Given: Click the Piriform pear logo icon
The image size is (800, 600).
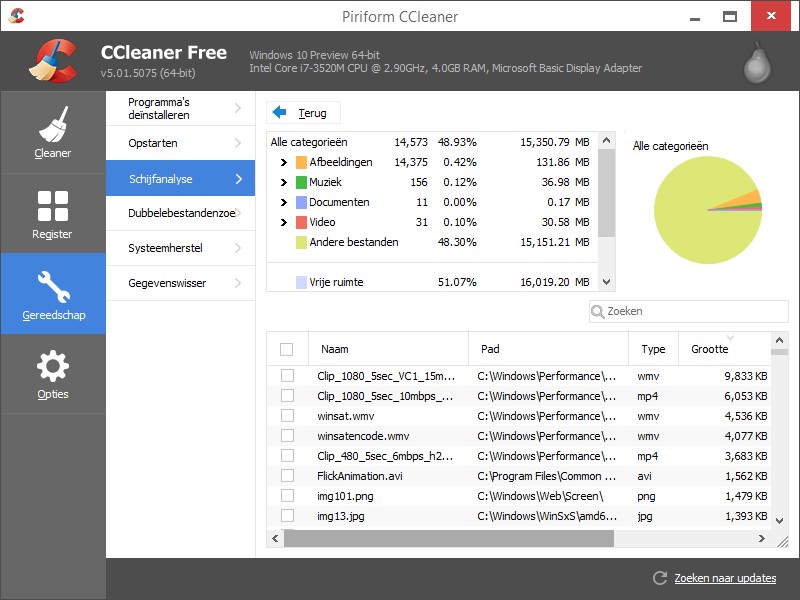Looking at the screenshot, I should point(757,63).
